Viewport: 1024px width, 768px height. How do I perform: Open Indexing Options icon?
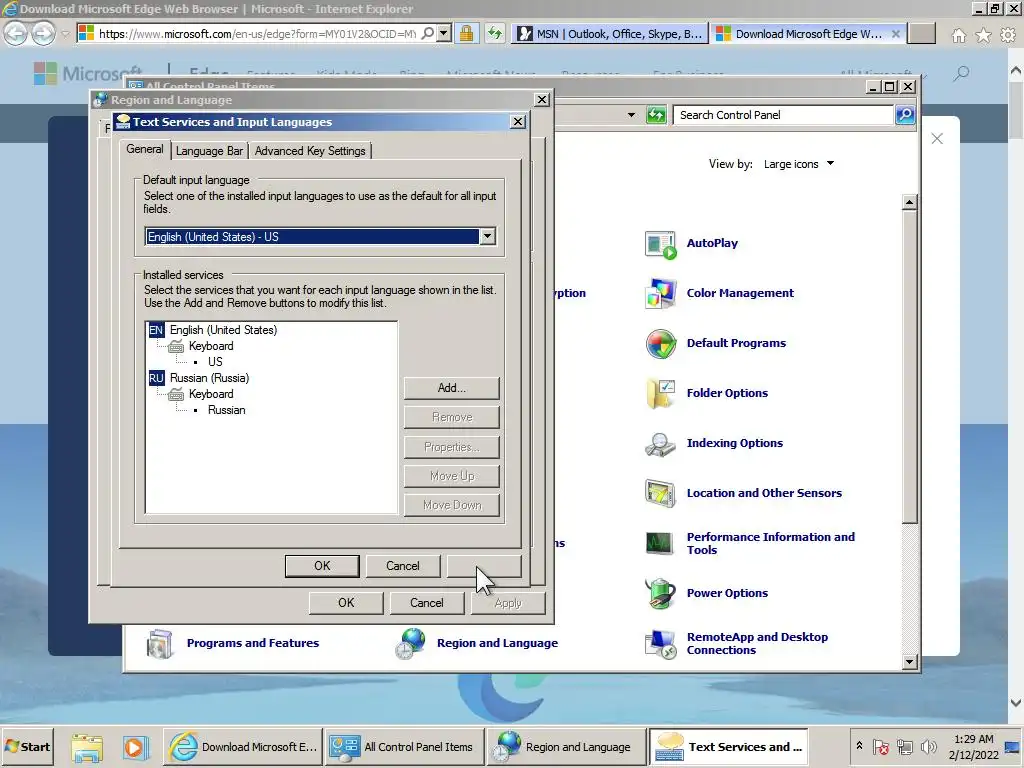pyautogui.click(x=660, y=443)
